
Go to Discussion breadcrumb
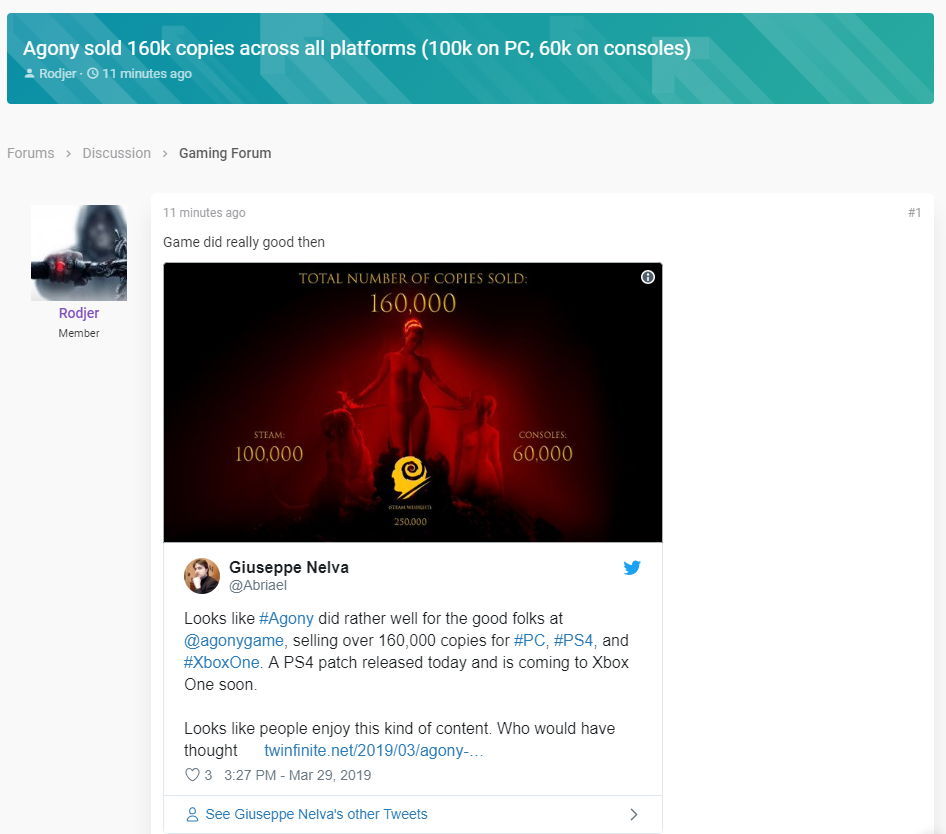pos(116,153)
